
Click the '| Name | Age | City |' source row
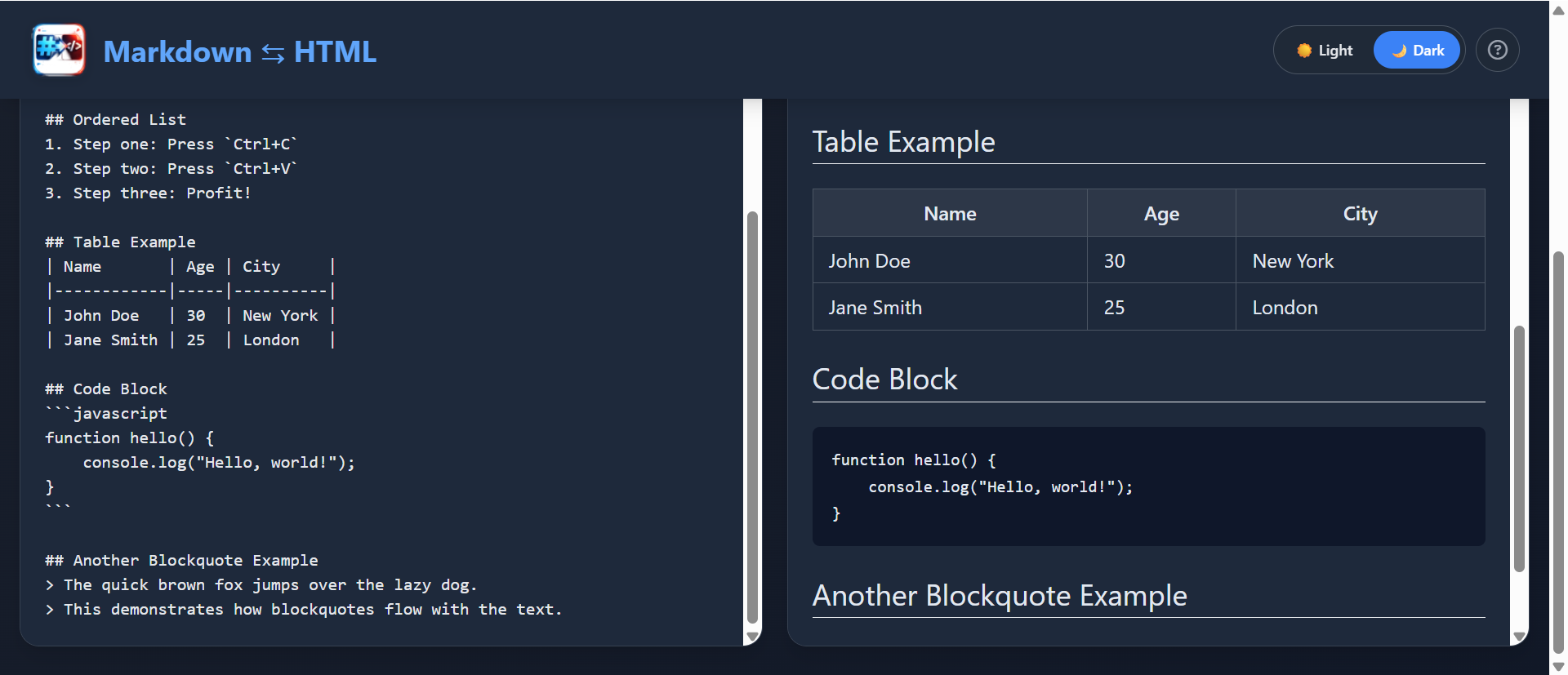pyautogui.click(x=190, y=266)
